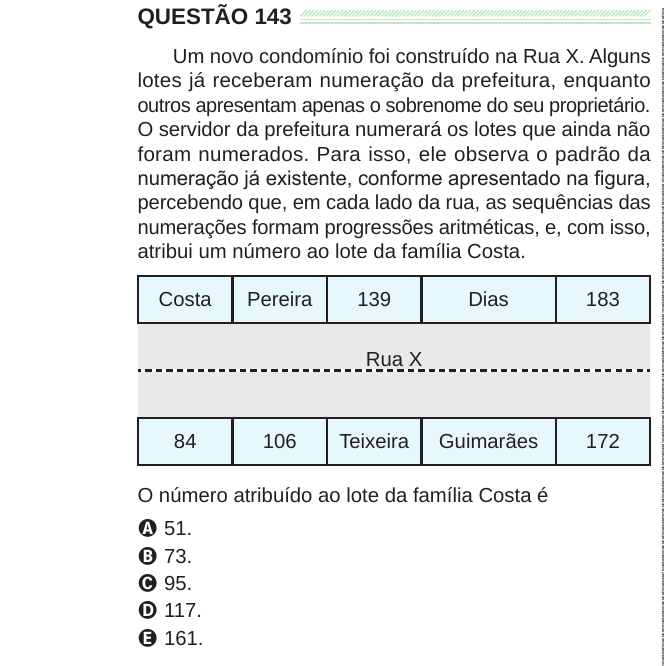This screenshot has width=664, height=666.
Task: Click the lot numbered 106
Action: click(x=280, y=441)
